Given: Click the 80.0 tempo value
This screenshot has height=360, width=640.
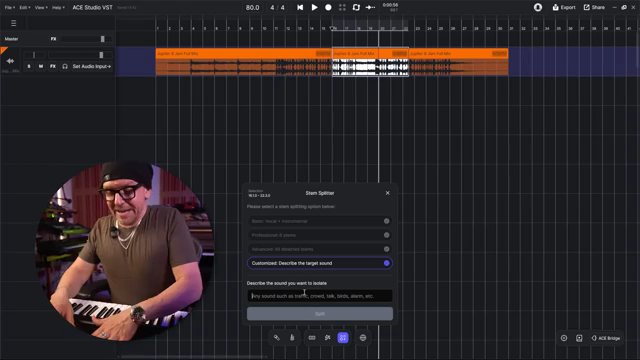Looking at the screenshot, I should coord(252,7).
